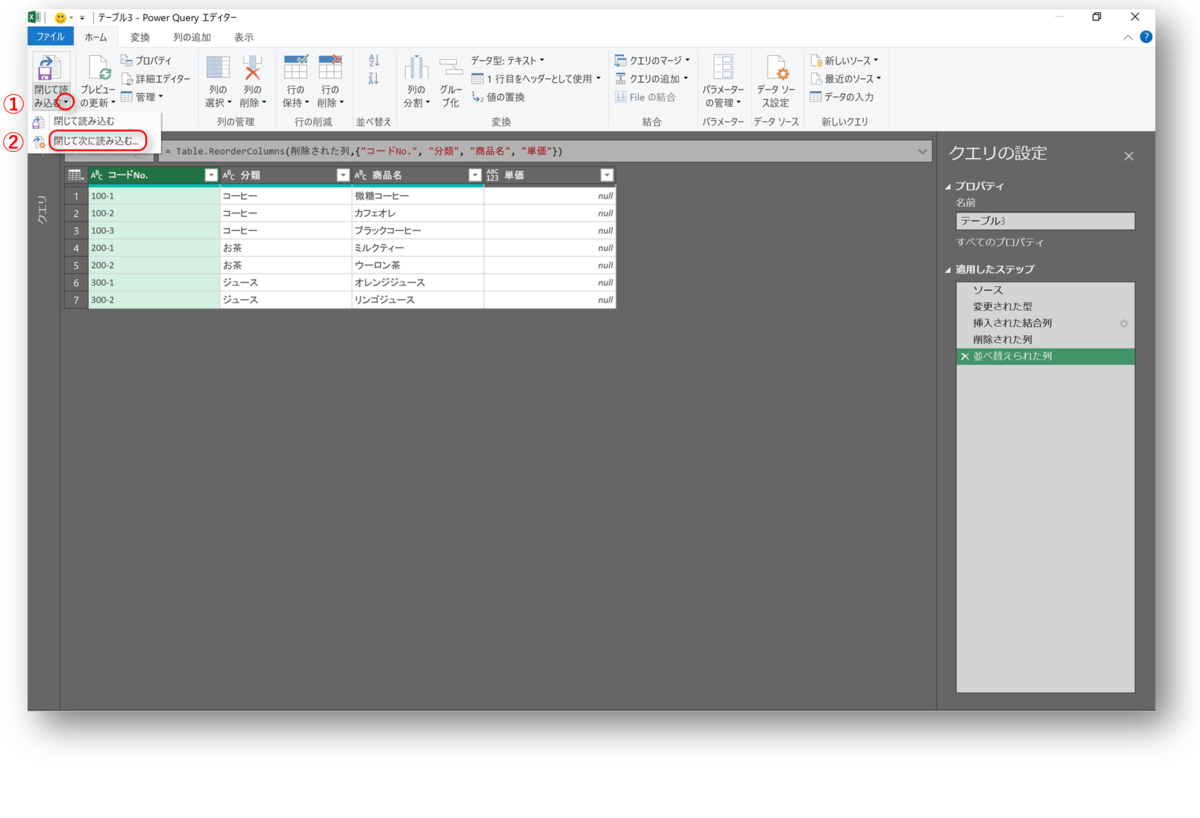This screenshot has width=1200, height=818.
Task: Open the クエリのマージ merge queries button
Action: (x=652, y=61)
